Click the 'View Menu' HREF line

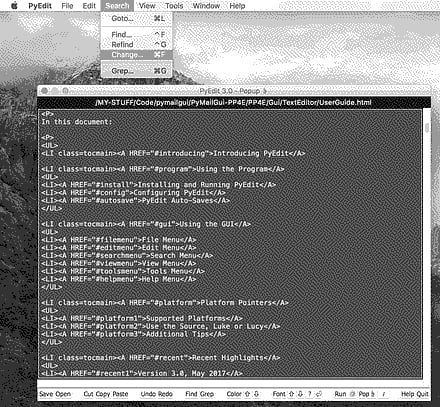(x=119, y=263)
